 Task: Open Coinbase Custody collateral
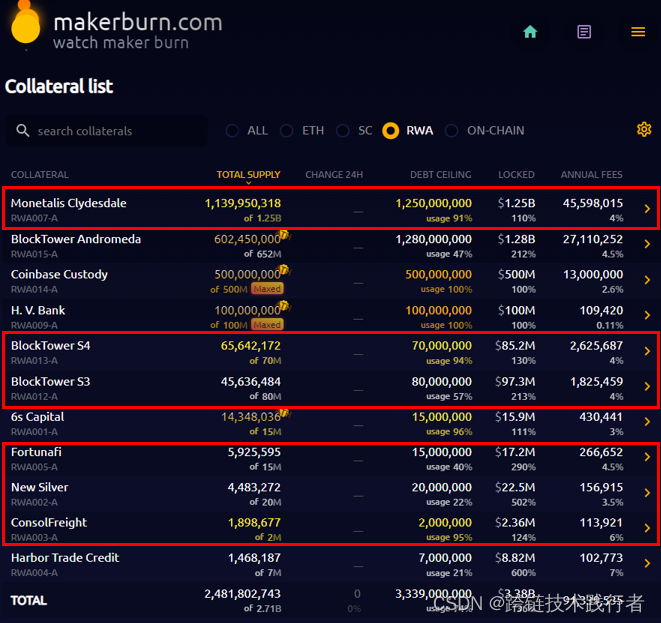(59, 274)
